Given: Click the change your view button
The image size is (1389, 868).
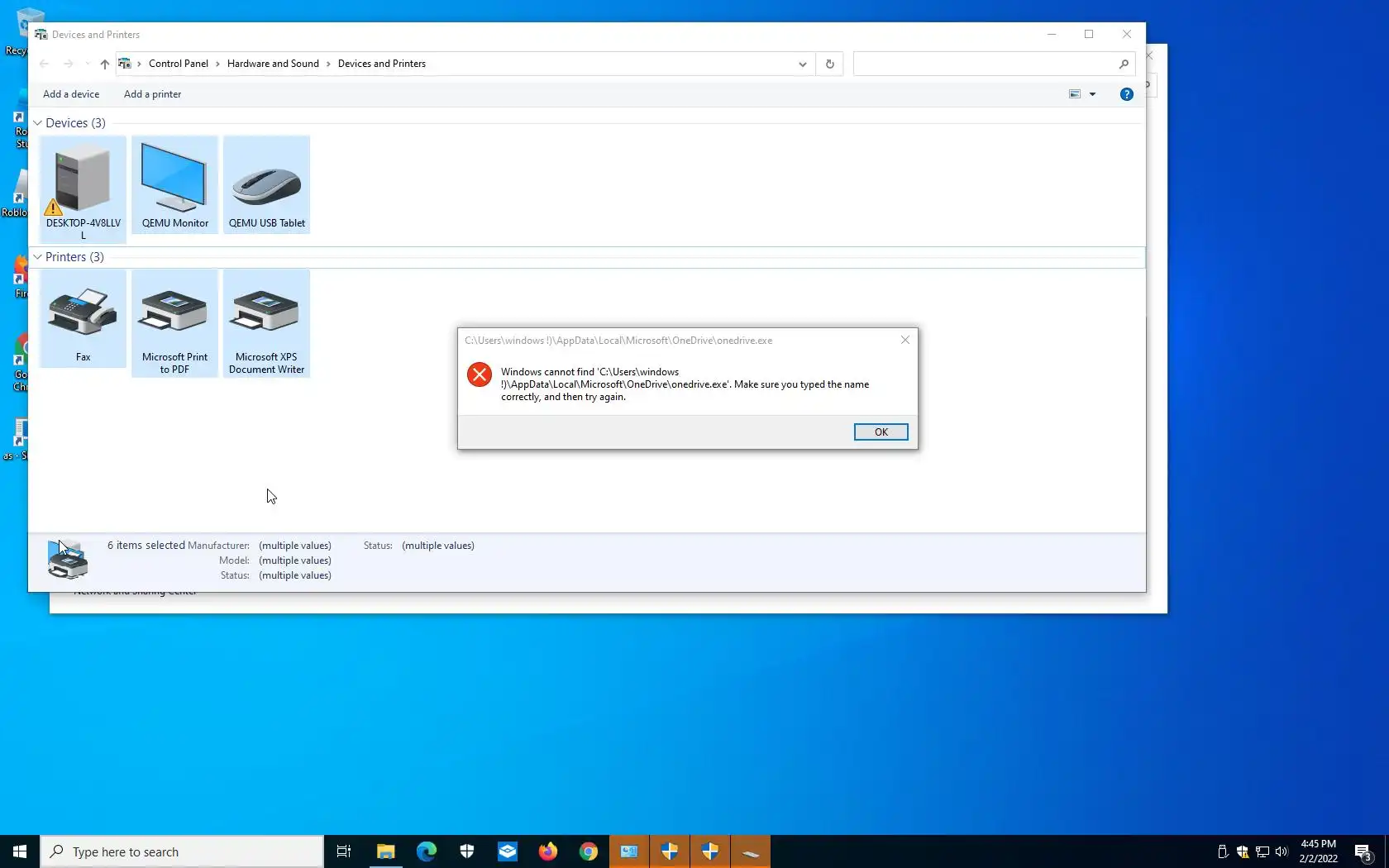Looking at the screenshot, I should 1075,94.
